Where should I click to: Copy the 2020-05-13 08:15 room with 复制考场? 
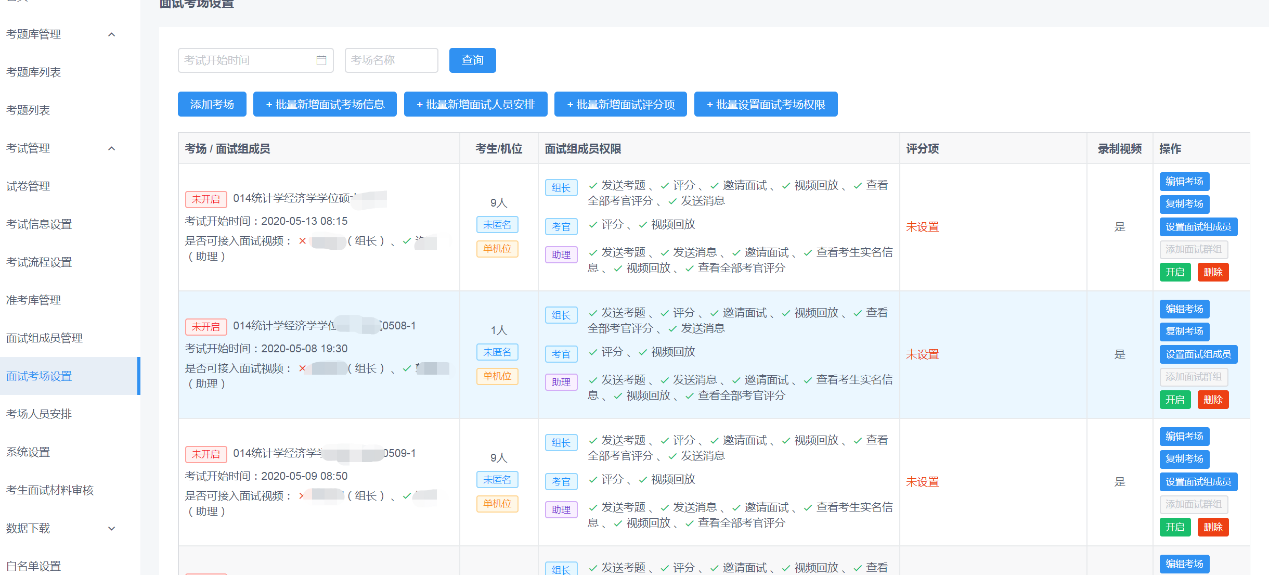coord(1184,203)
